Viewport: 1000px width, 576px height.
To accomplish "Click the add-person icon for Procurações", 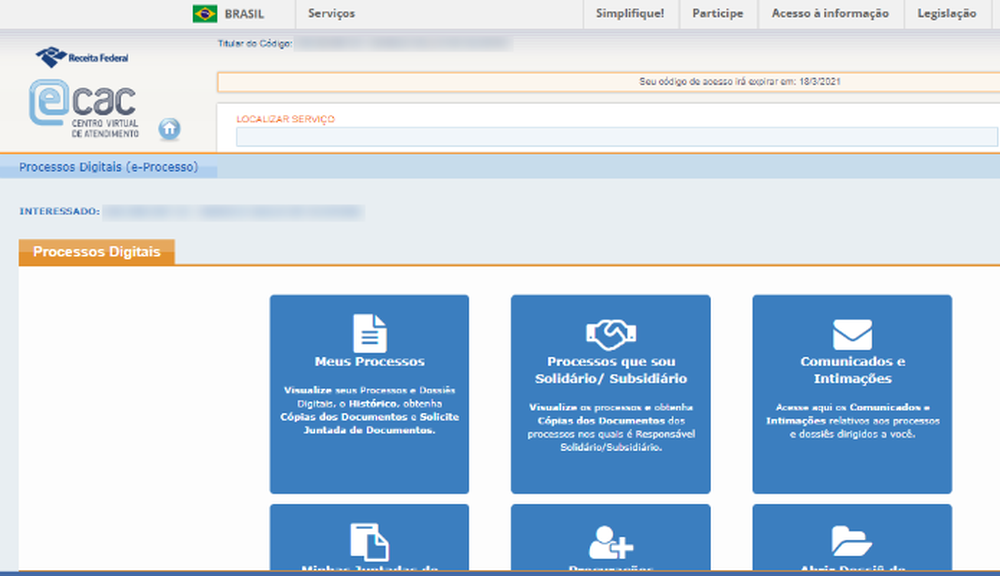I will [x=610, y=542].
